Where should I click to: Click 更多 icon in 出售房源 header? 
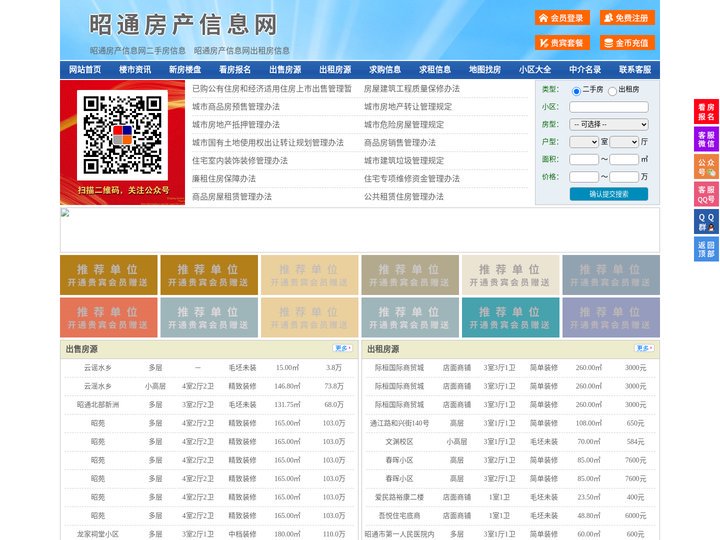tap(343, 348)
